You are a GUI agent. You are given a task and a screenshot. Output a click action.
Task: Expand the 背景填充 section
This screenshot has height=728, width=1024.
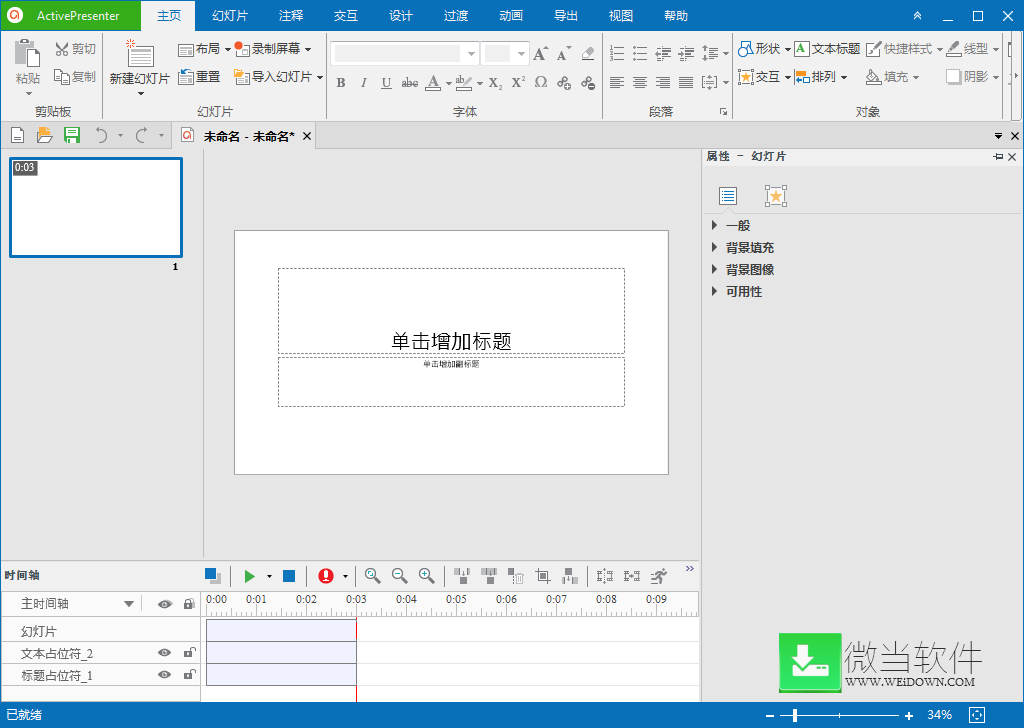[x=714, y=247]
